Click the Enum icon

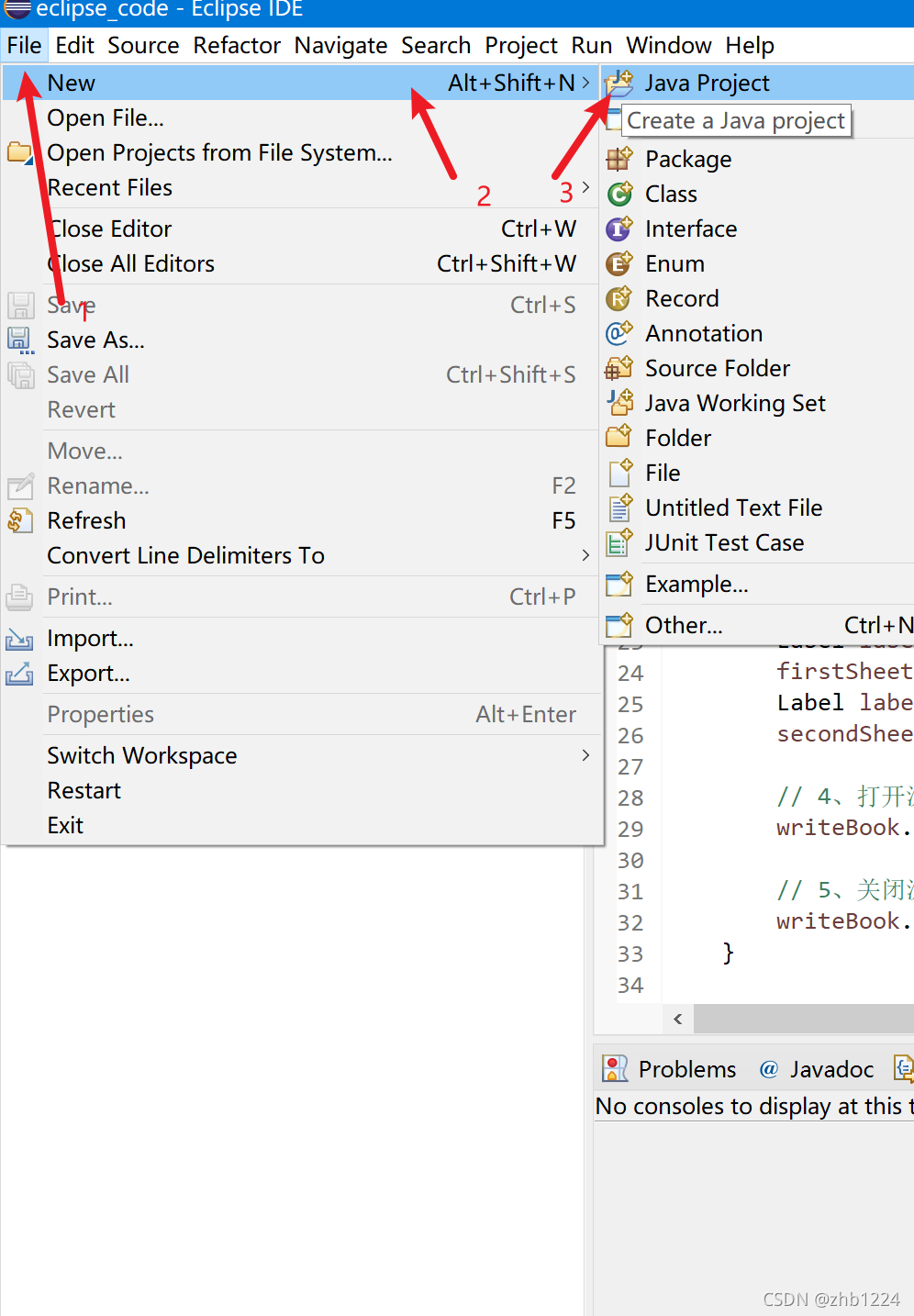click(x=619, y=263)
